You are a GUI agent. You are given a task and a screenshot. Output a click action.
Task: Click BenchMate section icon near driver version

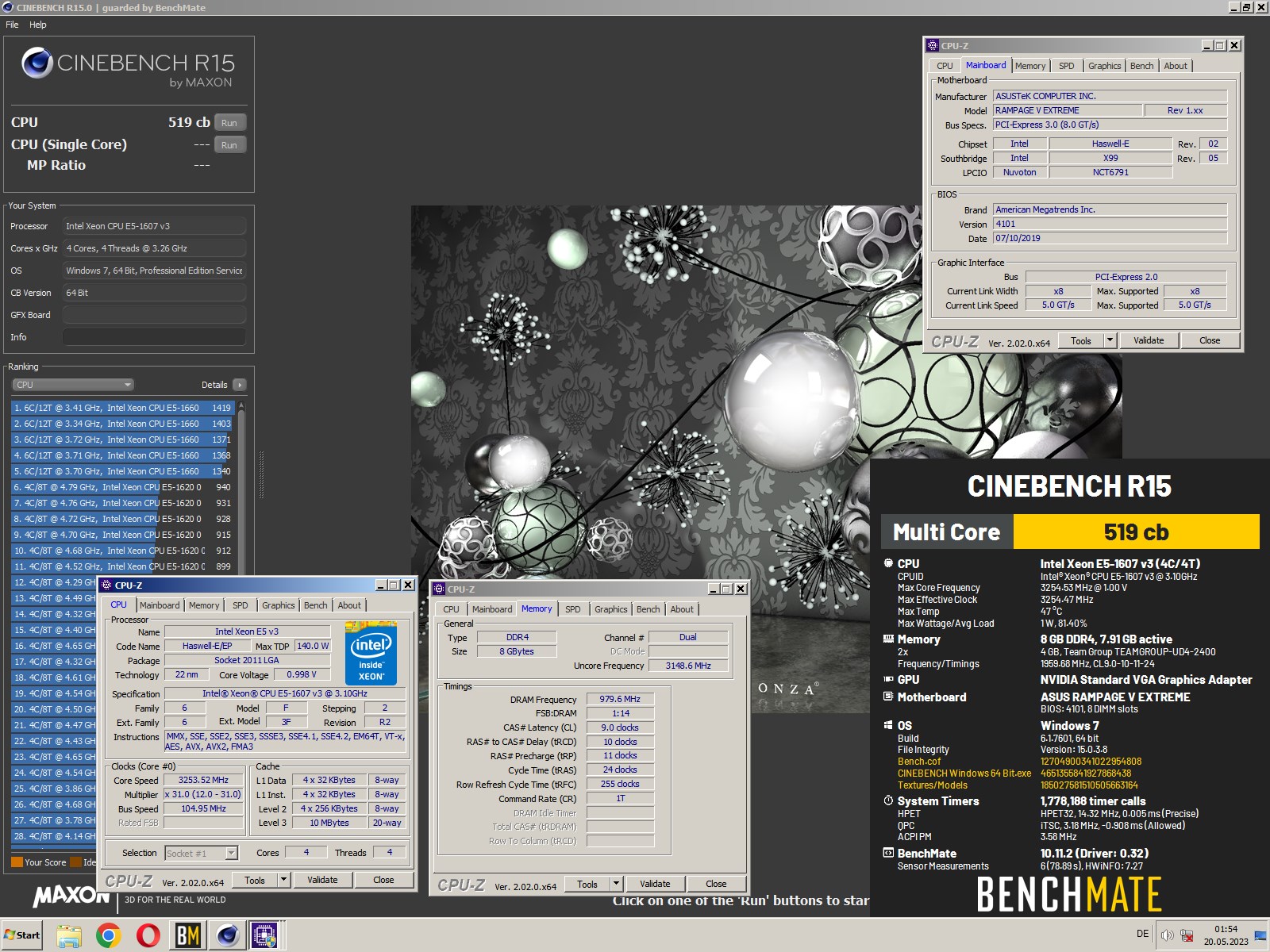coord(888,853)
